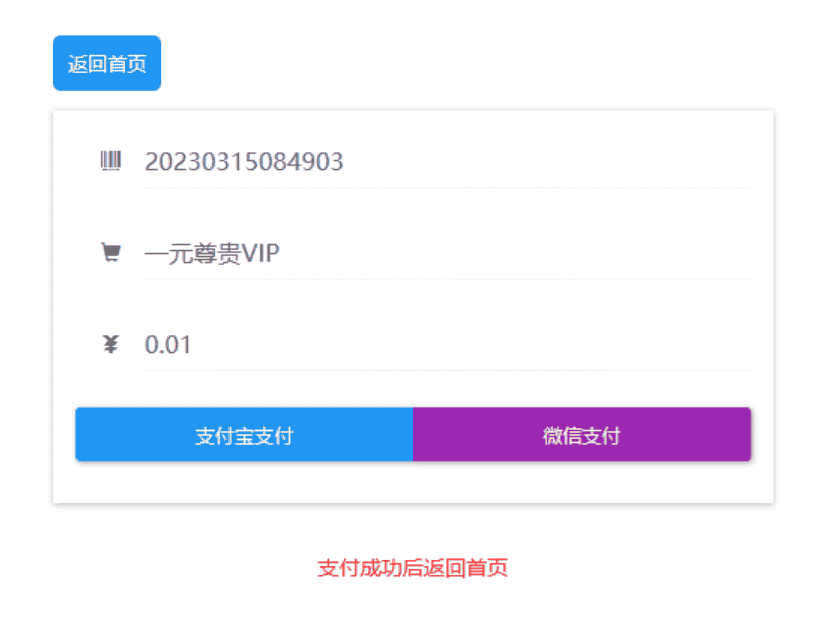Click the shopping cart icon
820x633 pixels.
[111, 253]
